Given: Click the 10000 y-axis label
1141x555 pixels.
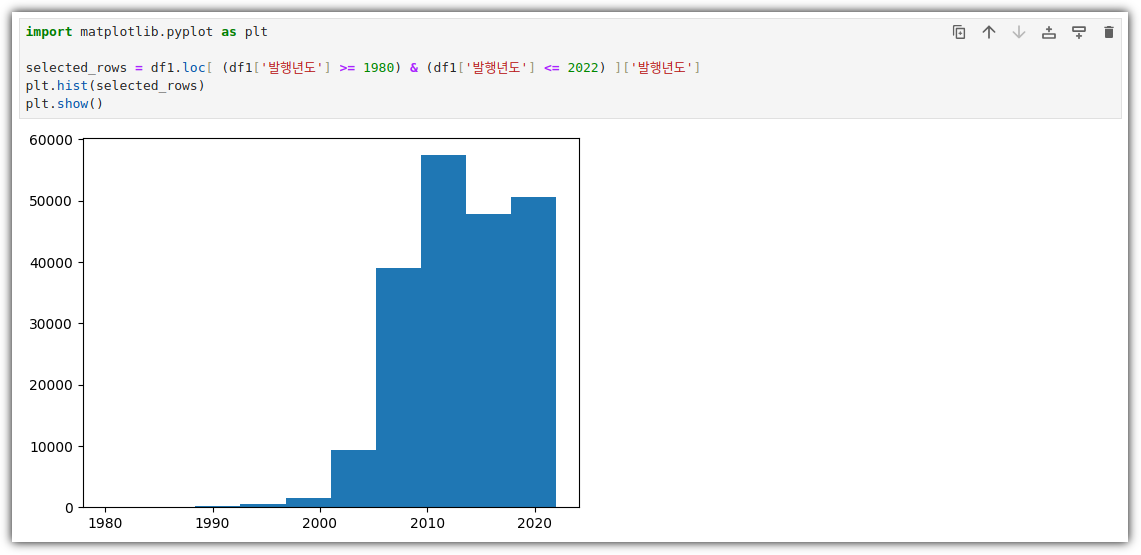Looking at the screenshot, I should click(53, 447).
